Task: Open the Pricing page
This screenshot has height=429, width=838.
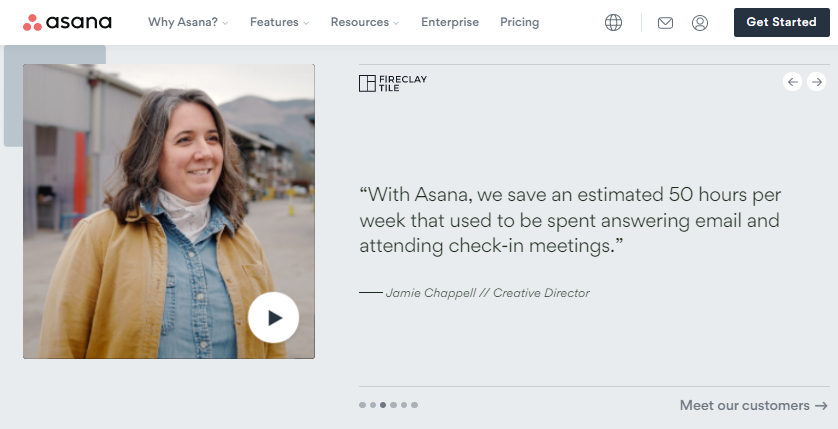Action: (519, 22)
